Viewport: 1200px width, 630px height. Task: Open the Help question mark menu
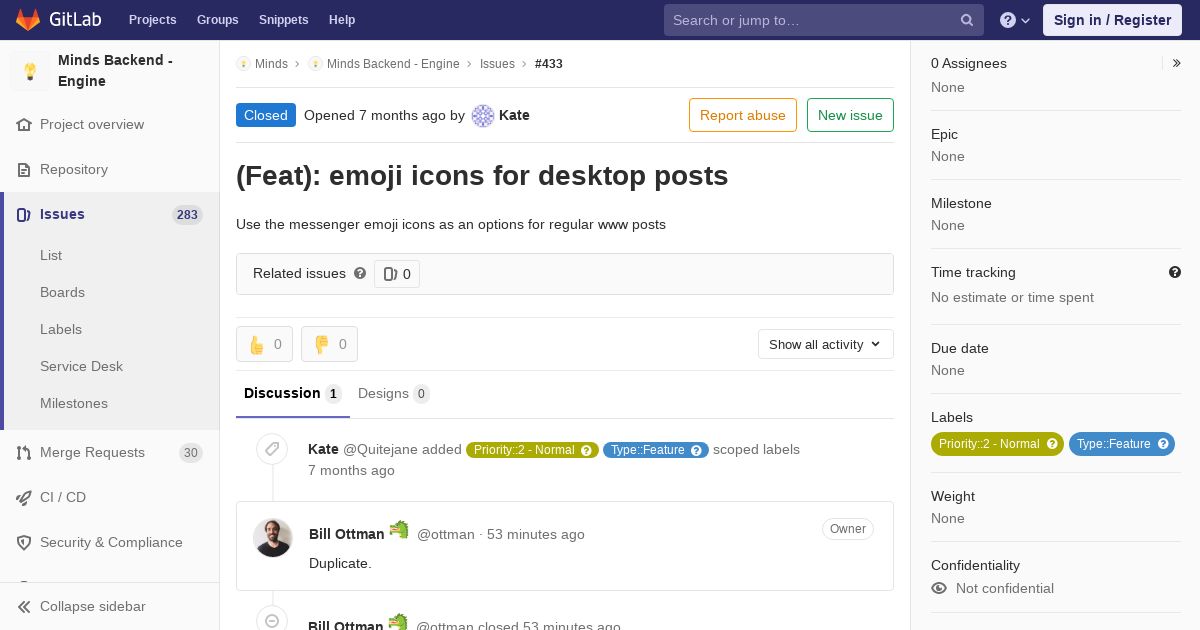point(1014,20)
